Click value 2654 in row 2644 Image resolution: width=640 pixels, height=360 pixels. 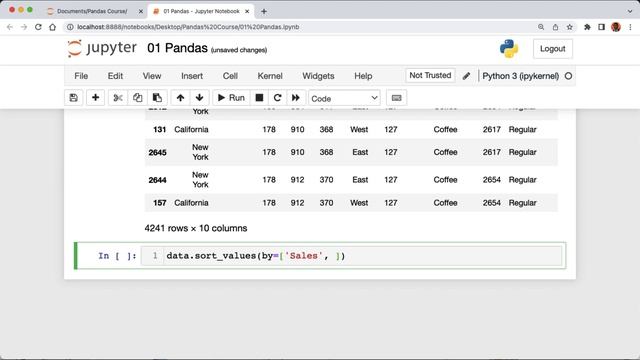[491, 180]
